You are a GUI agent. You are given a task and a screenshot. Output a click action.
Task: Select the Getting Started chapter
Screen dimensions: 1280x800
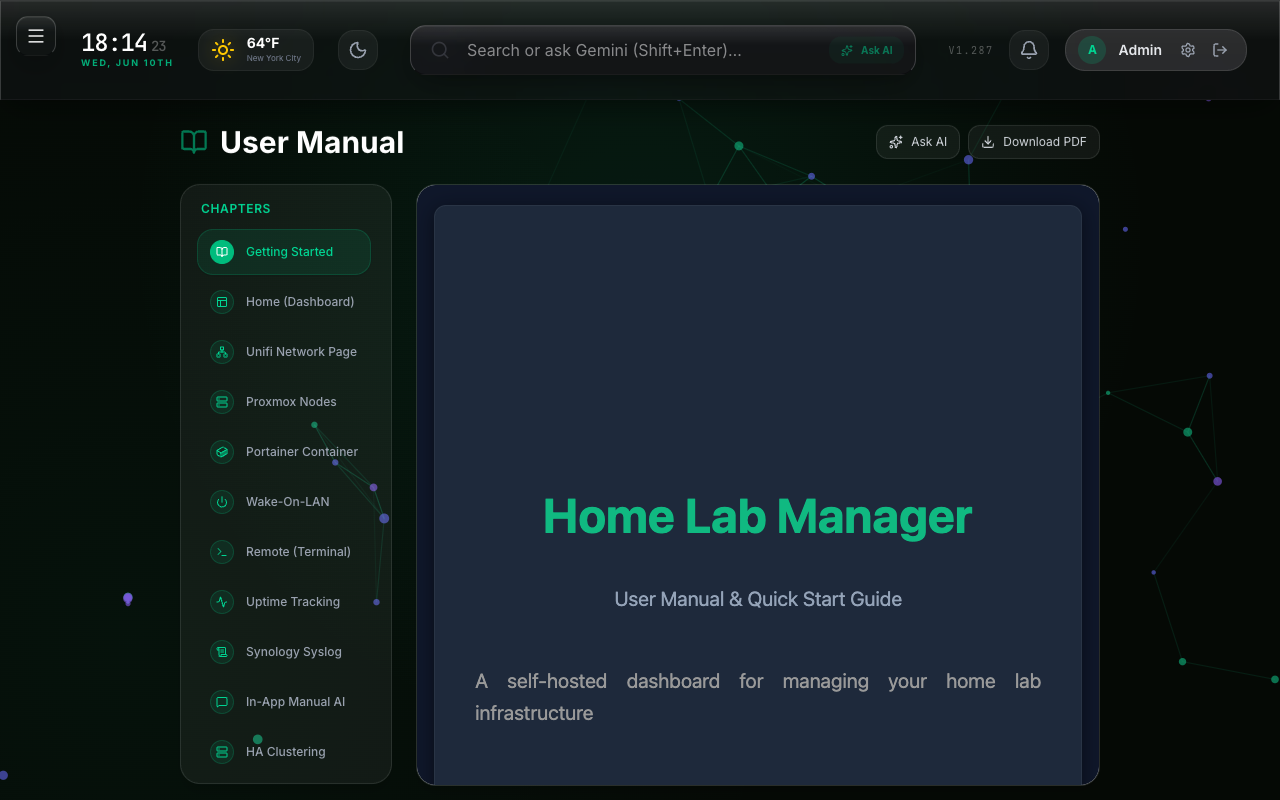pyautogui.click(x=284, y=252)
